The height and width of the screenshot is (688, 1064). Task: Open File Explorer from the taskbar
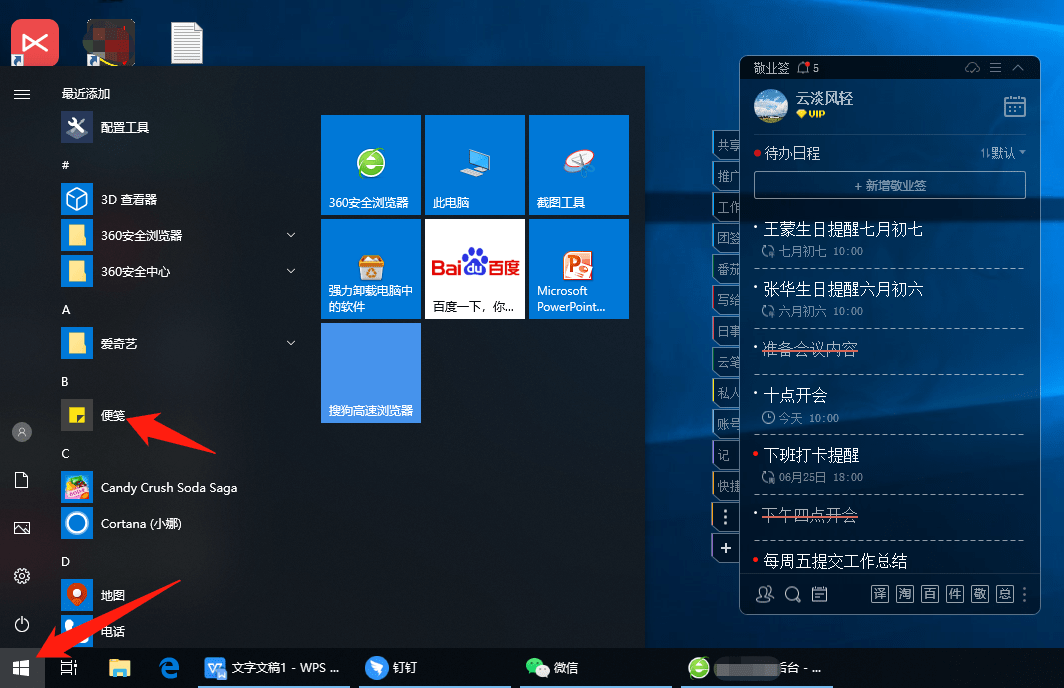(119, 668)
